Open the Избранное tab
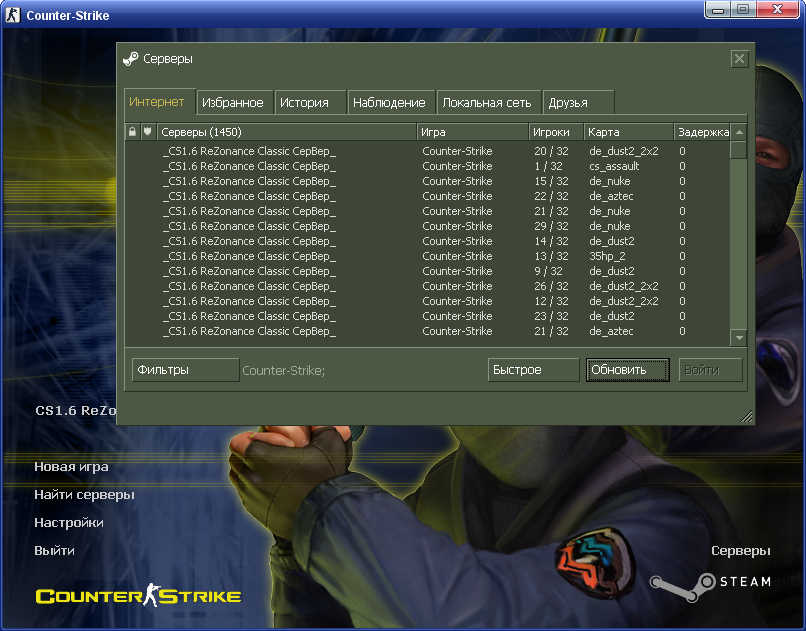Image resolution: width=806 pixels, height=631 pixels. click(x=235, y=103)
